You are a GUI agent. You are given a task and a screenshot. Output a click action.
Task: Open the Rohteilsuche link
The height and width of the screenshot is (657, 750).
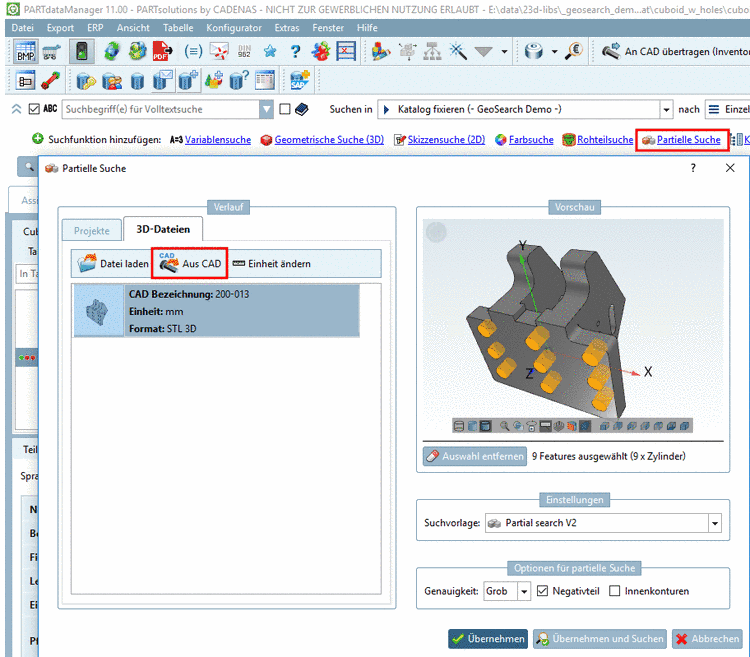coord(605,140)
